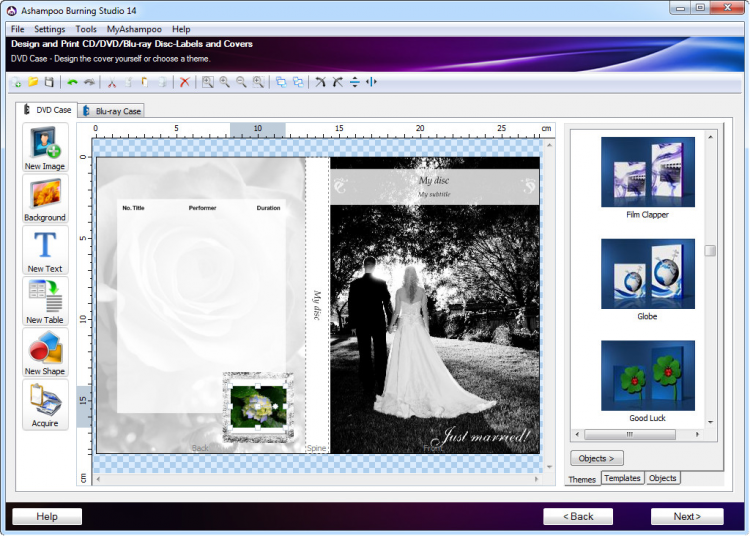Expand the Objects > panel button
Viewport: 750px width, 536px height.
click(x=597, y=458)
